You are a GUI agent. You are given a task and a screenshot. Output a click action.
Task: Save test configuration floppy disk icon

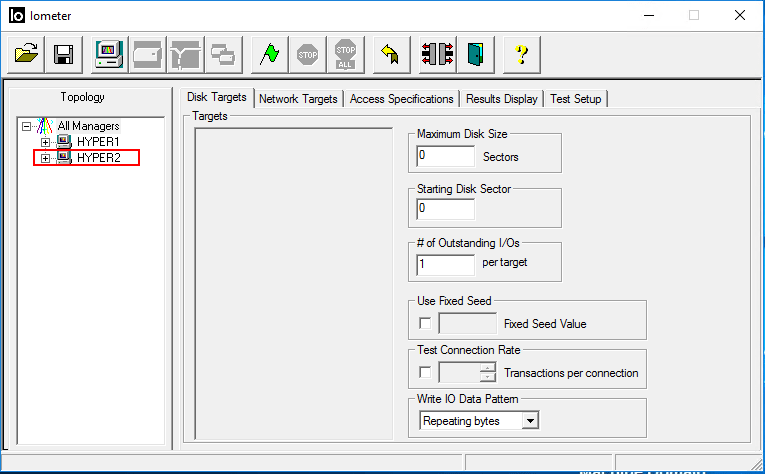click(x=63, y=54)
